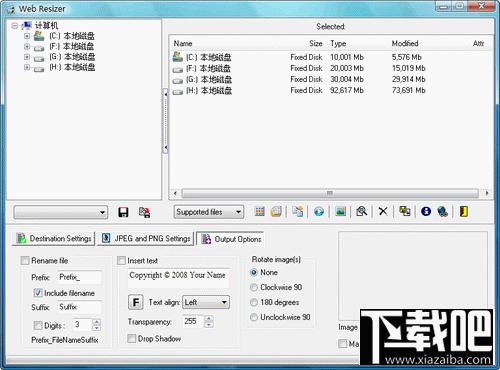Screen dimensions: 500x370
Task: Expand the C: drive tree node
Action: coord(27,36)
